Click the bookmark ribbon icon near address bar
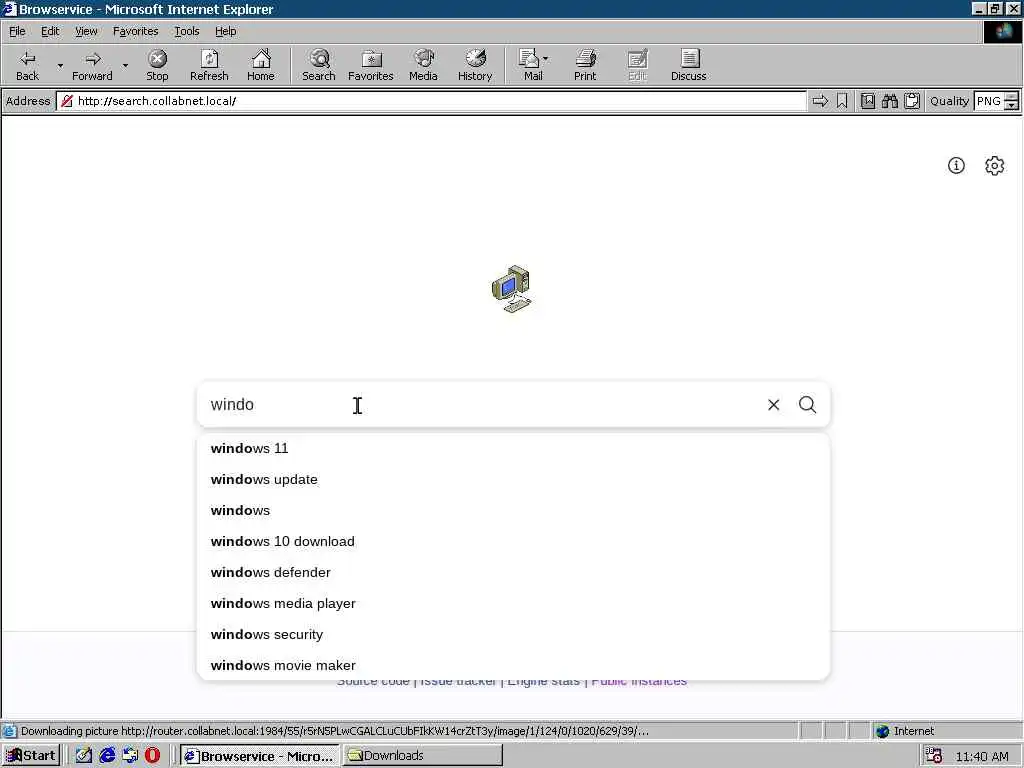This screenshot has width=1024, height=768. [x=842, y=101]
